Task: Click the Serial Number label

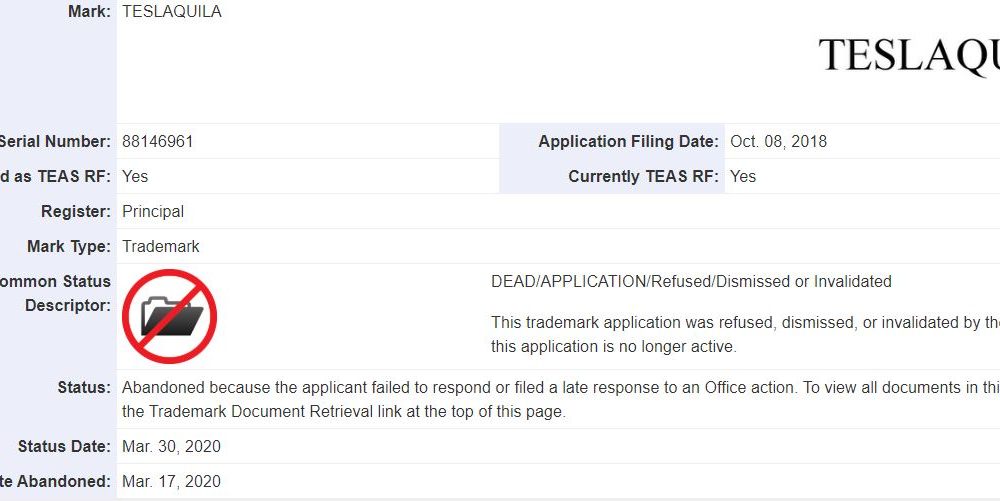Action: click(55, 142)
